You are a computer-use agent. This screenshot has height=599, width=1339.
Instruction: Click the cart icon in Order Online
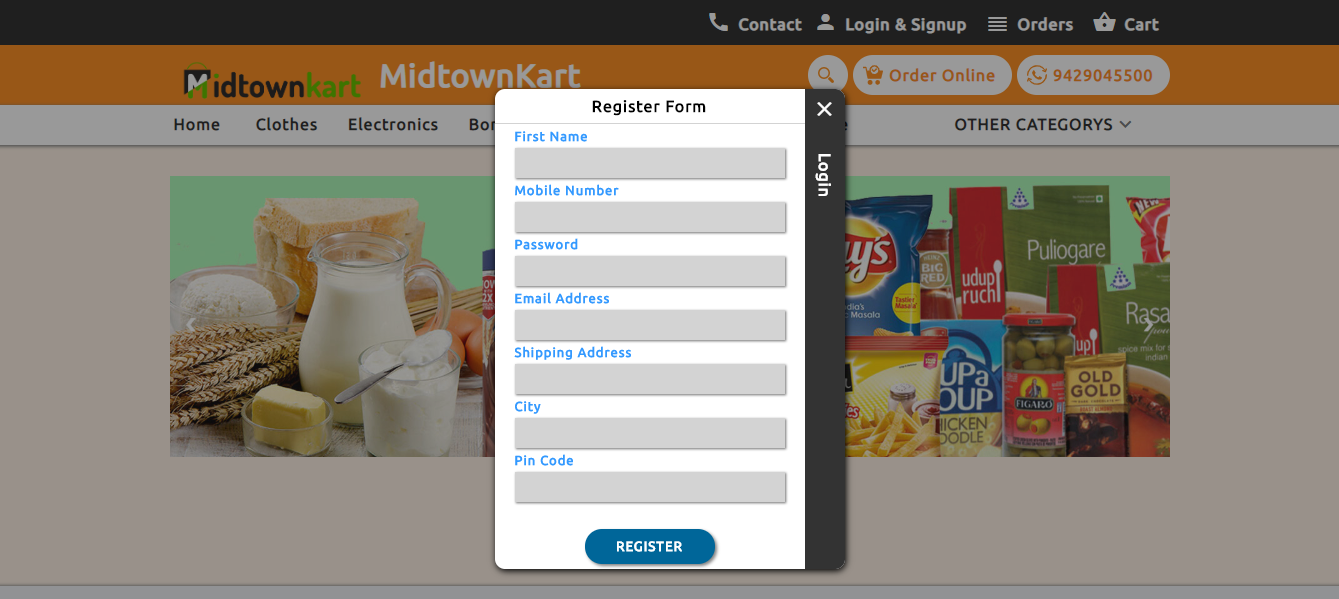tap(873, 75)
